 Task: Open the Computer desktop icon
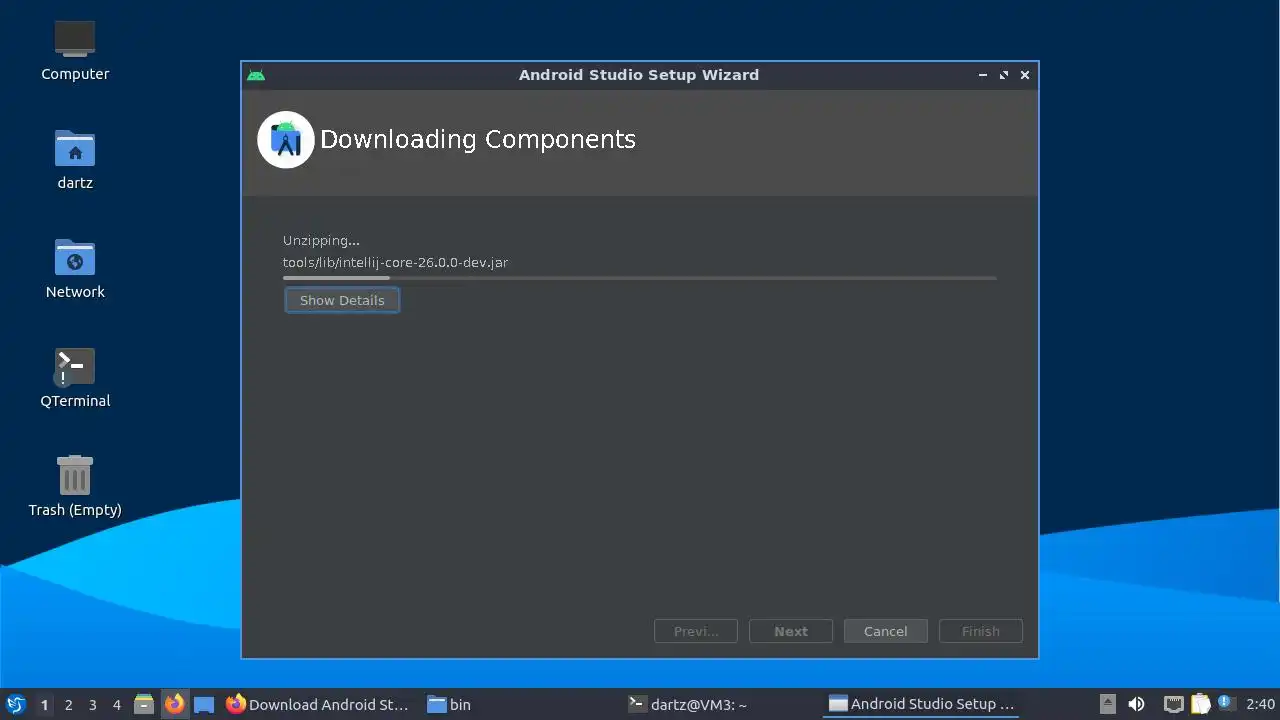[x=75, y=50]
